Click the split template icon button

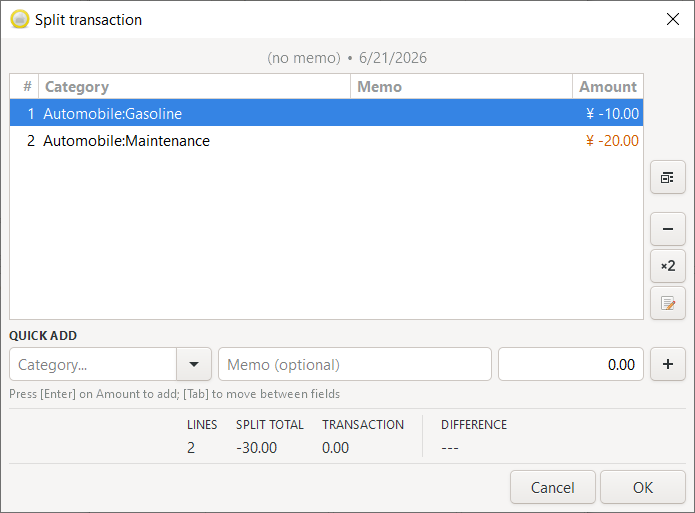668,177
